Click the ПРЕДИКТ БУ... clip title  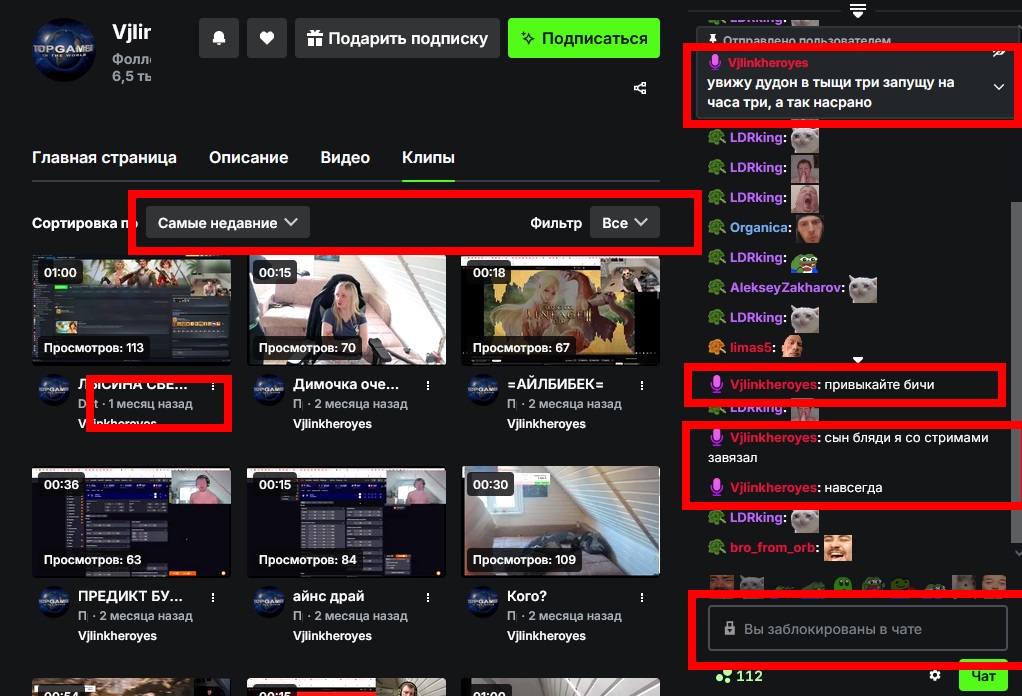[130, 596]
